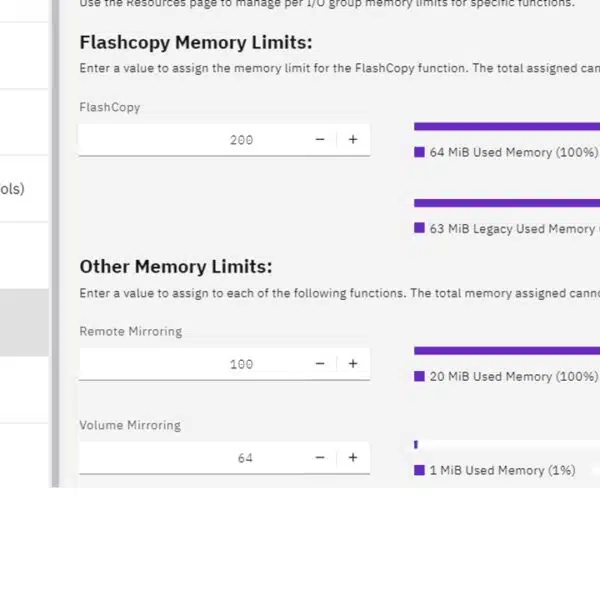600x600 pixels.
Task: Click the 20 MiB Used Memory legend square
Action: 419,377
